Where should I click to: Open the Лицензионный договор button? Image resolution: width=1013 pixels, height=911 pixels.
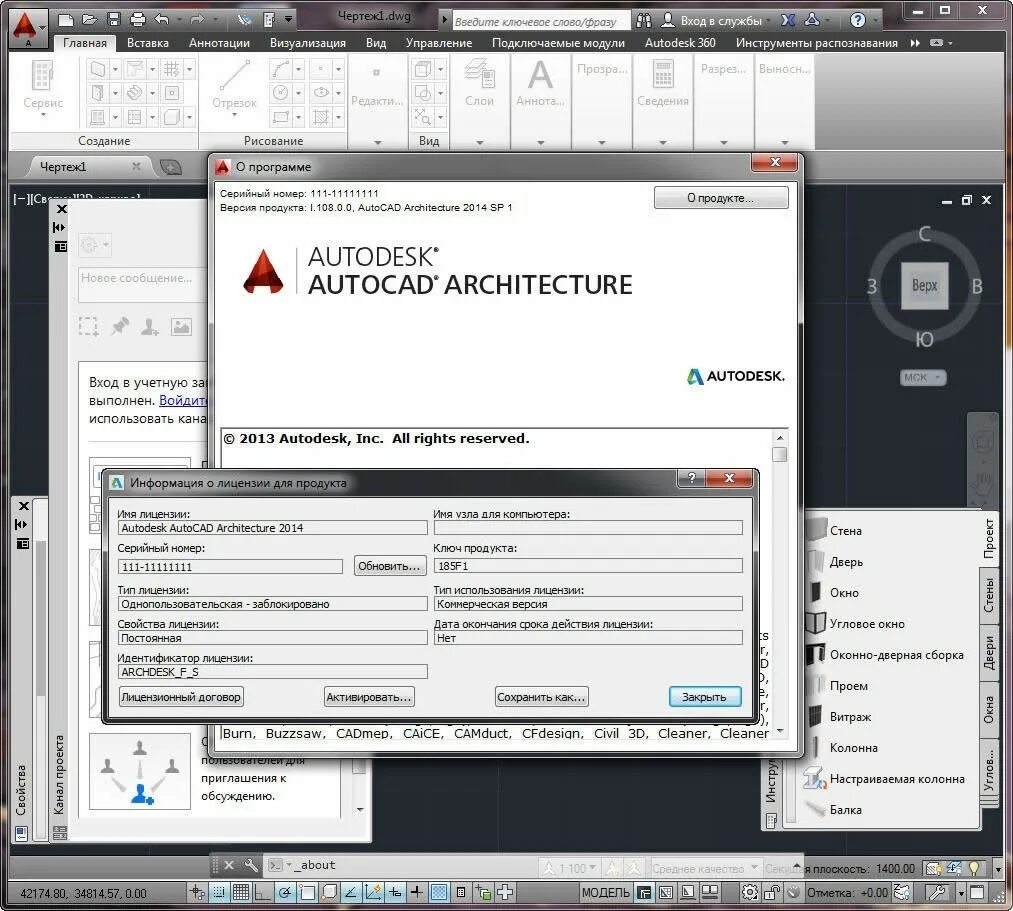[x=181, y=697]
